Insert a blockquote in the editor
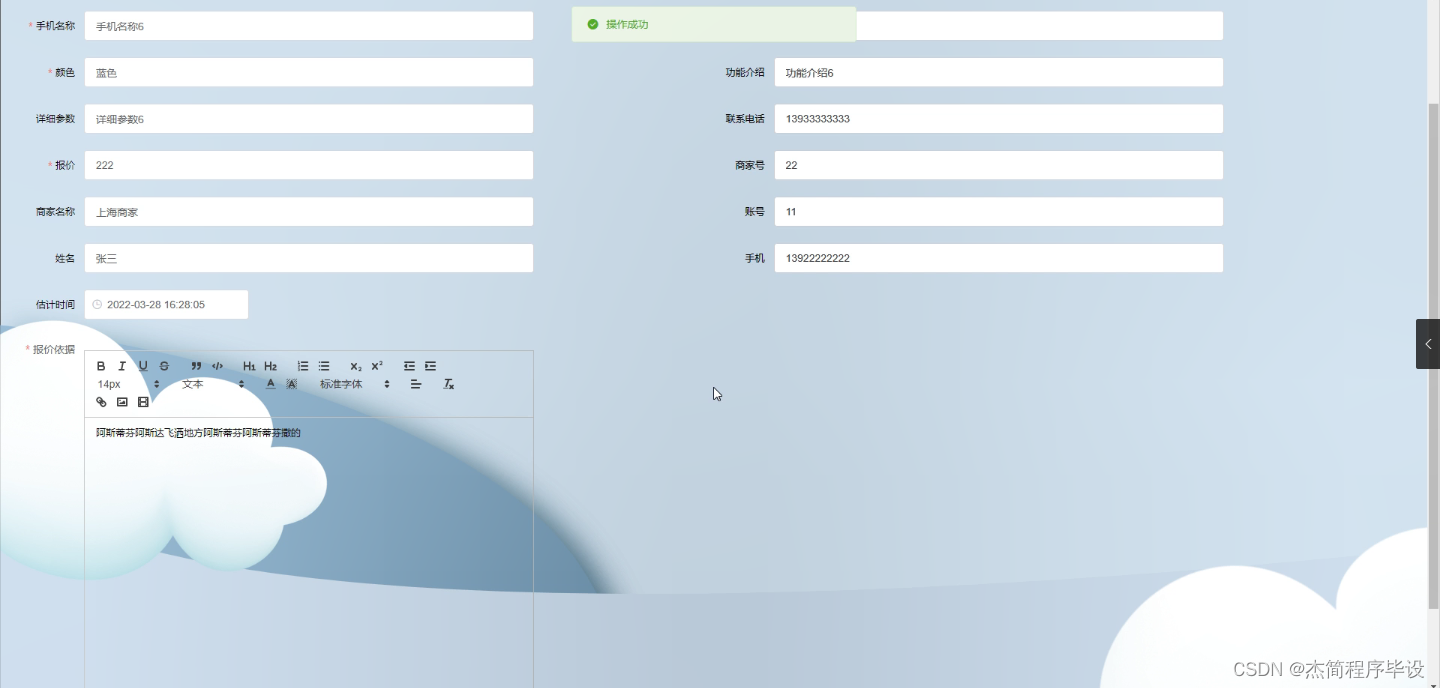1440x688 pixels. click(x=196, y=365)
